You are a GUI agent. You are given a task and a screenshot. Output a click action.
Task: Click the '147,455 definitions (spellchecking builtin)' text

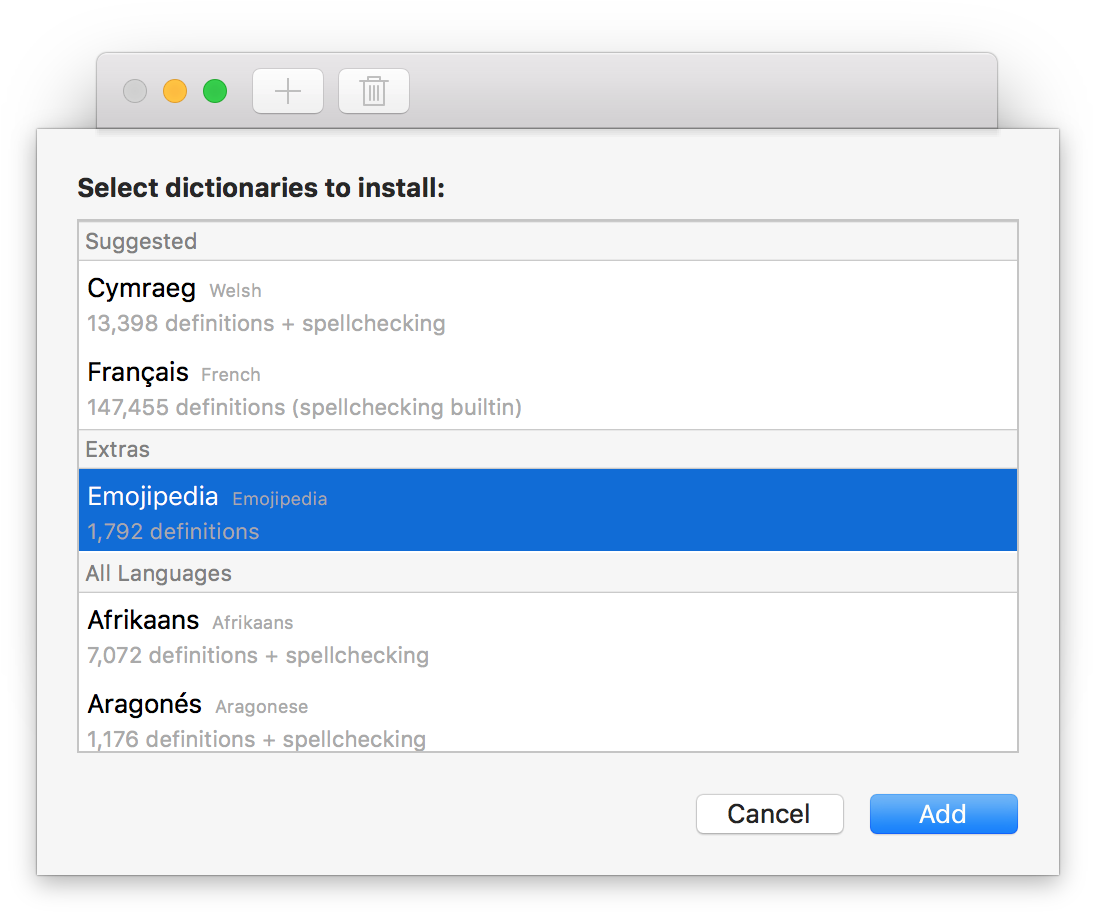[x=305, y=407]
